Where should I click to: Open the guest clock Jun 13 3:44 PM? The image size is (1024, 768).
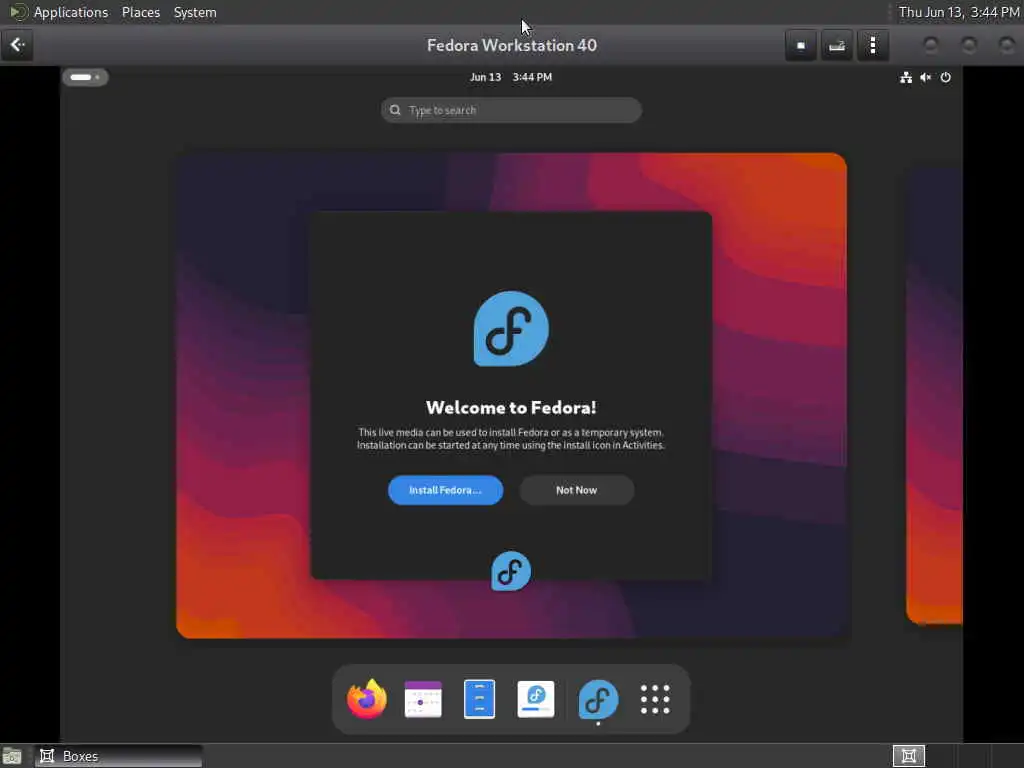(x=511, y=77)
